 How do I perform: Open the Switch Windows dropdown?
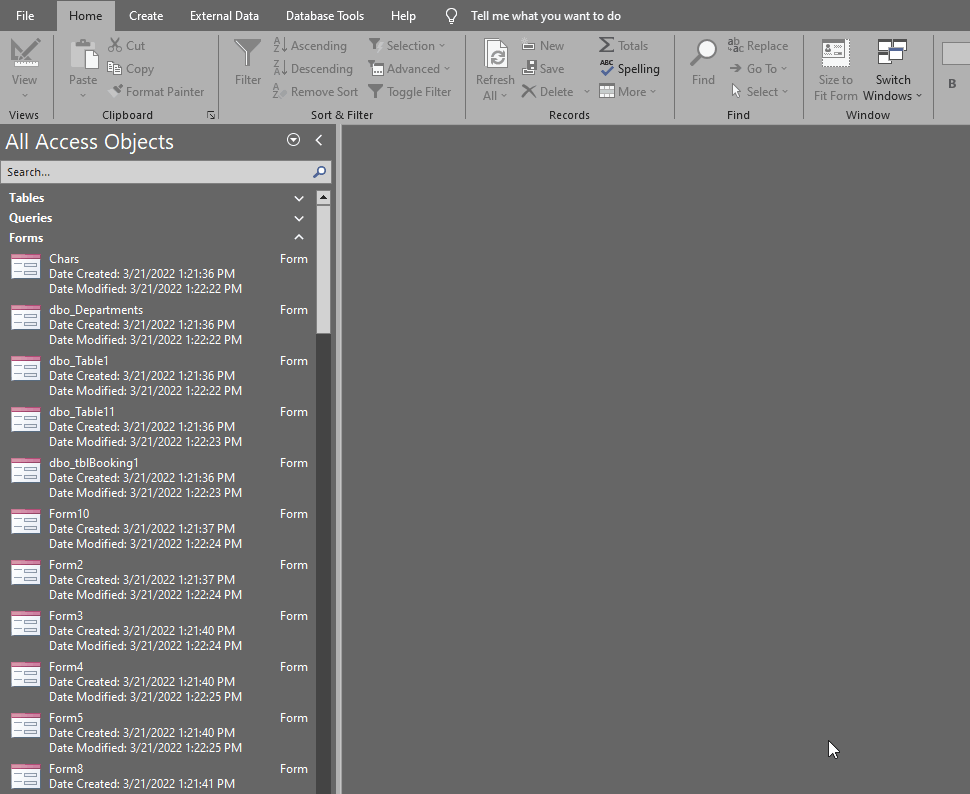[893, 69]
